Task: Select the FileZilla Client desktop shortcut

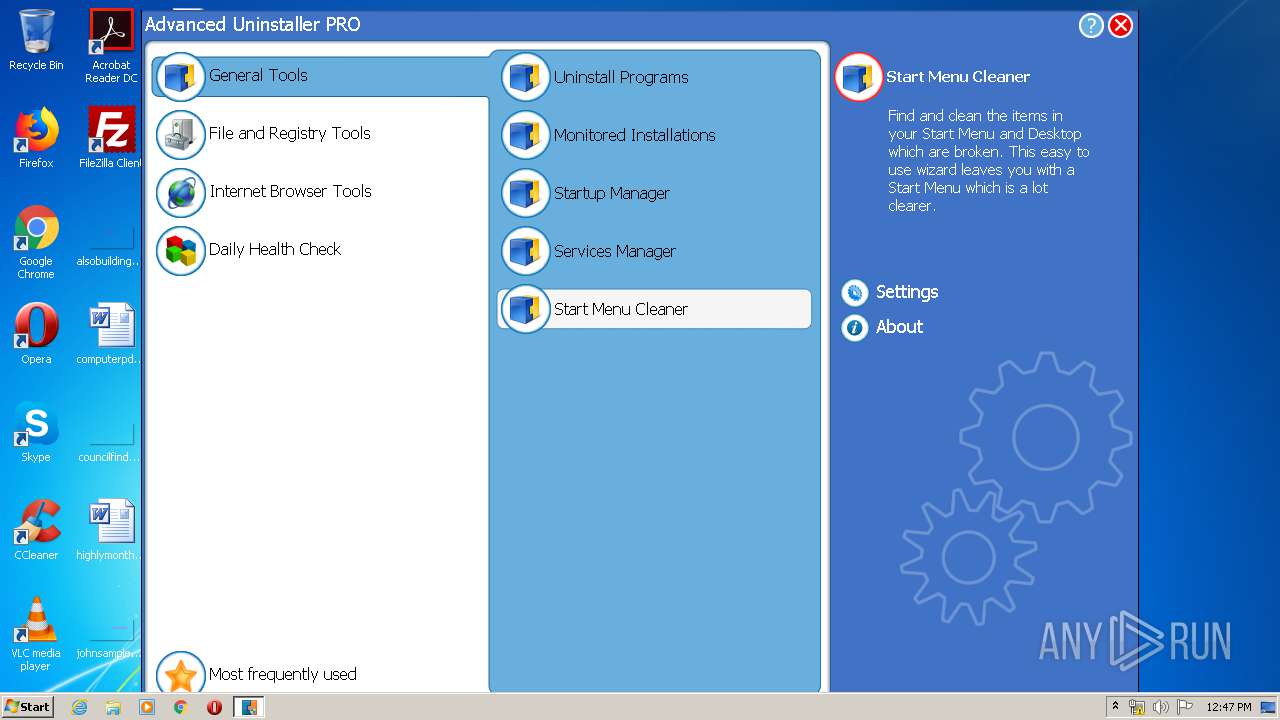Action: coord(111,138)
